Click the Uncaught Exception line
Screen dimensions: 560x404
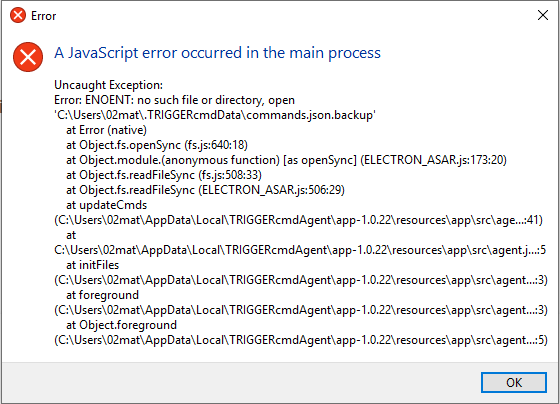pos(108,85)
